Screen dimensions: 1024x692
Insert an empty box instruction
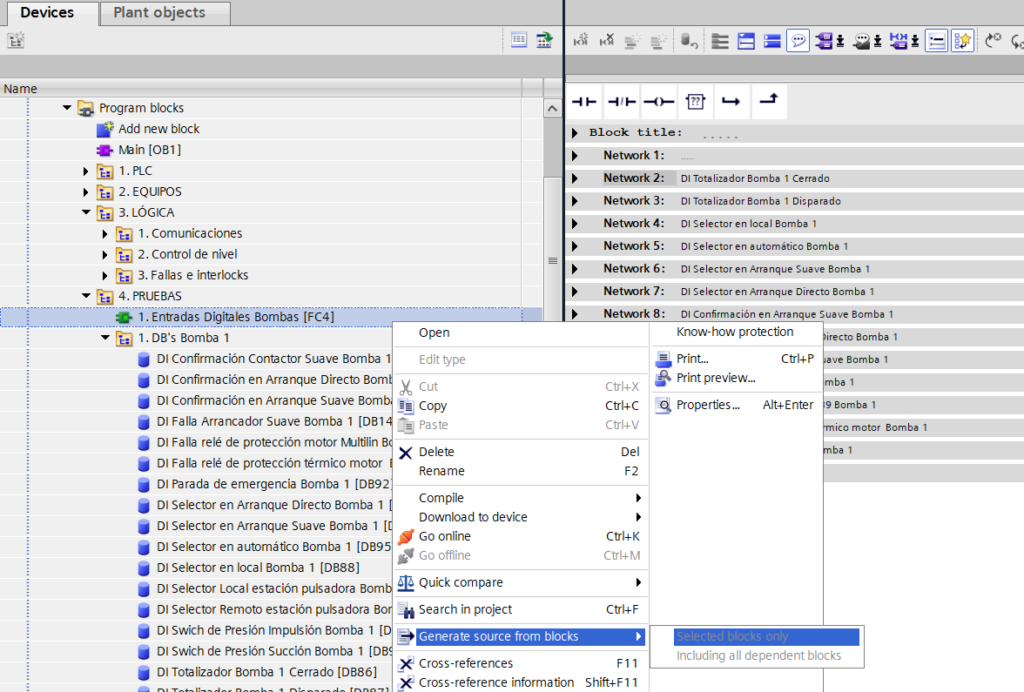pyautogui.click(x=696, y=101)
